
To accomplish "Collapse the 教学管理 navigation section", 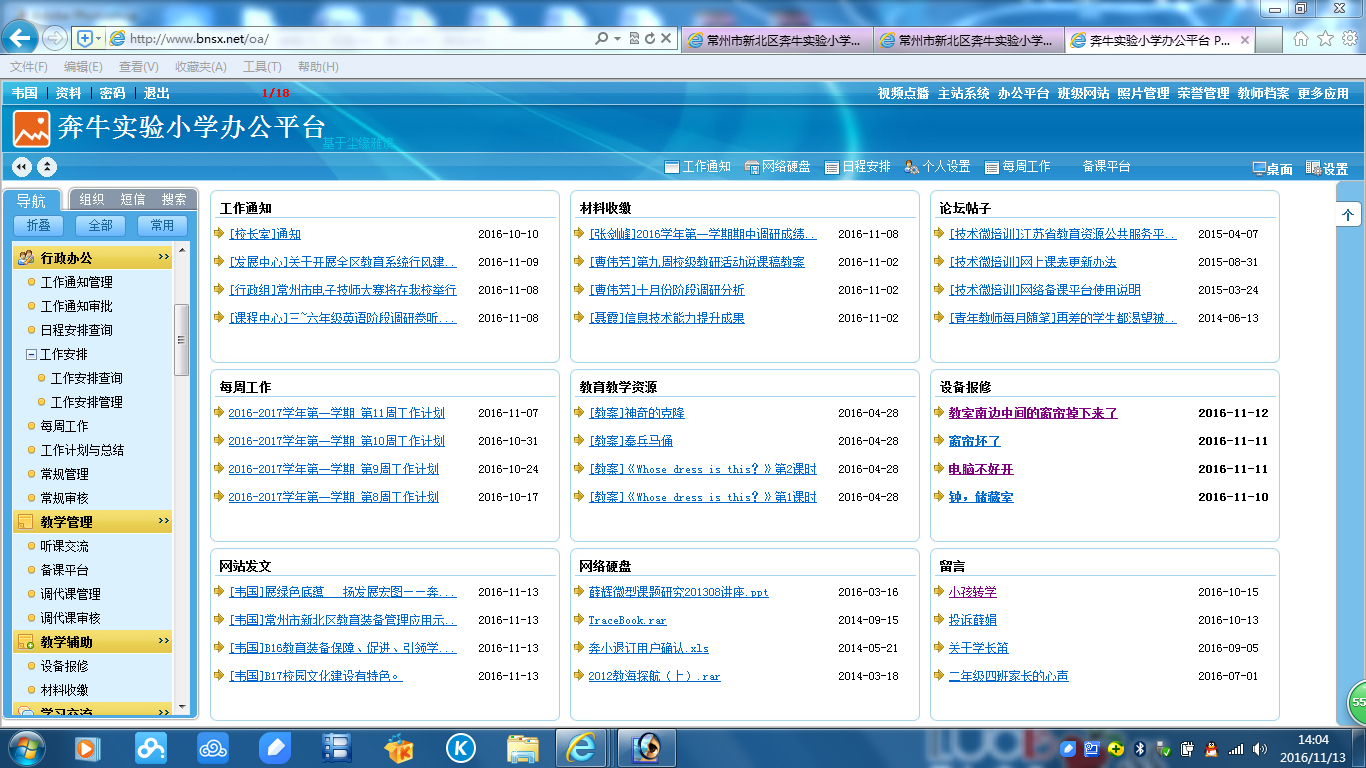I will 164,521.
